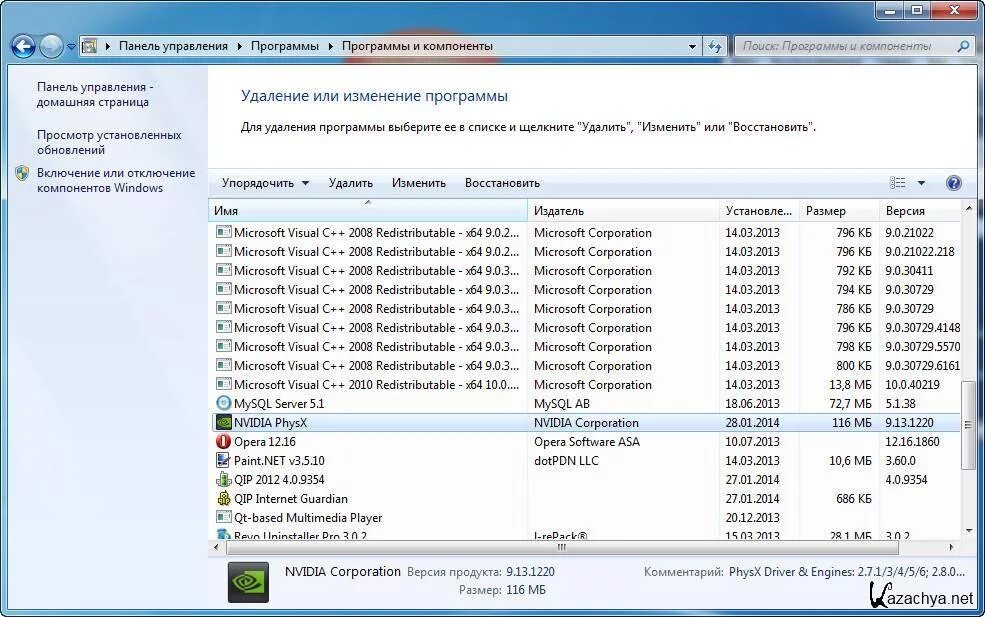Click the blue Help question mark icon
Screen dimensions: 985x617
[x=953, y=183]
